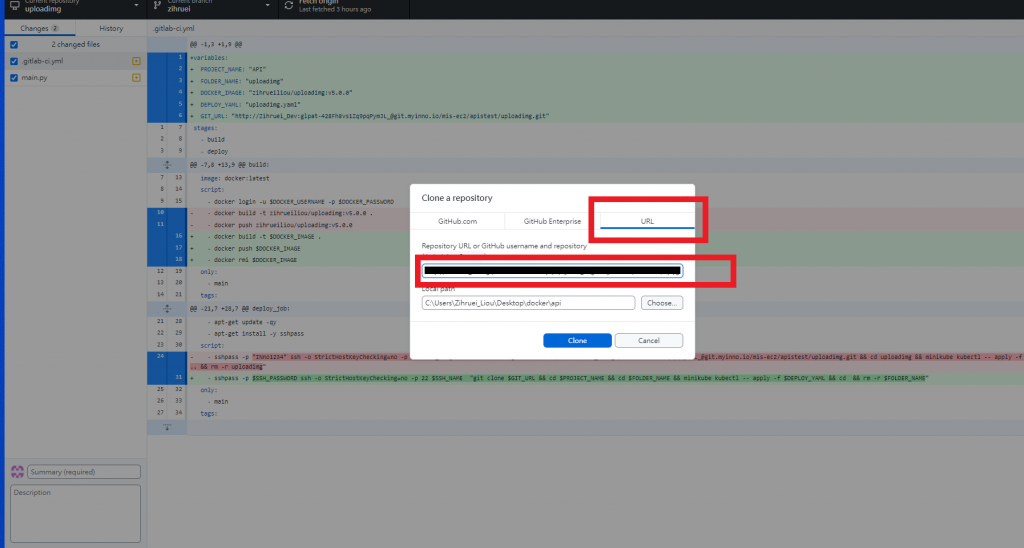1024x548 pixels.
Task: Click the hunk header "@@ -1,3 +1,9 @@"
Action: pos(216,44)
